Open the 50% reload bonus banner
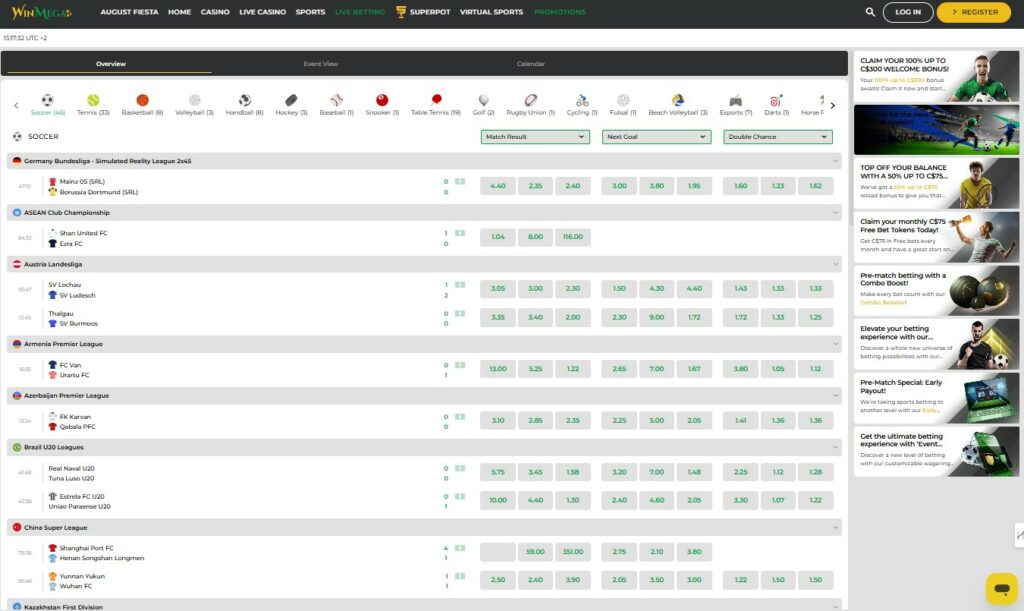Viewport: 1024px width, 611px height. pos(936,183)
